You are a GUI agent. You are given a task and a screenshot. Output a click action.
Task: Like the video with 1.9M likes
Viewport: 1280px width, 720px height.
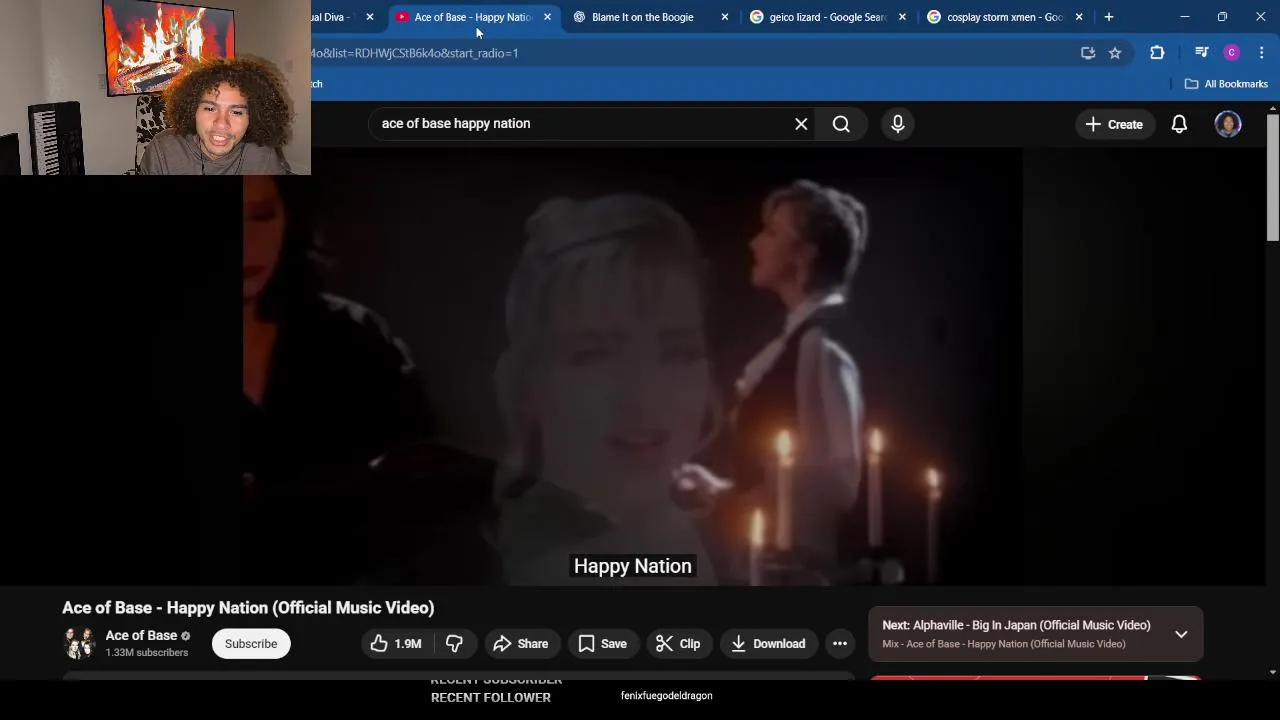tap(396, 644)
